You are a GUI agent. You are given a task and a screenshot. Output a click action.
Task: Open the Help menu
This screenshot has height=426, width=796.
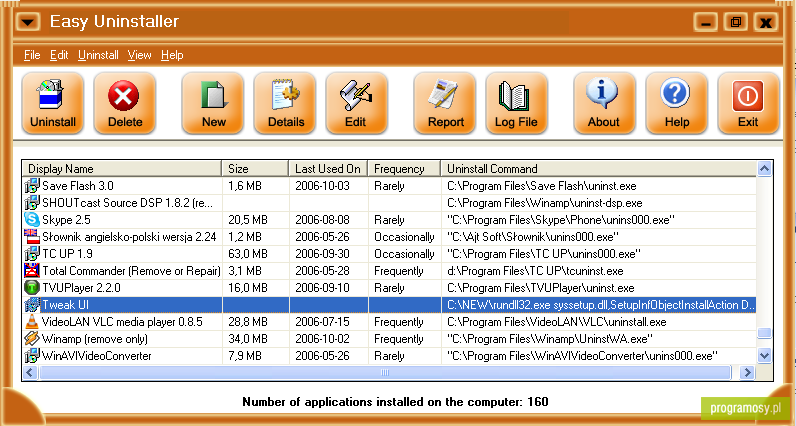click(x=172, y=55)
